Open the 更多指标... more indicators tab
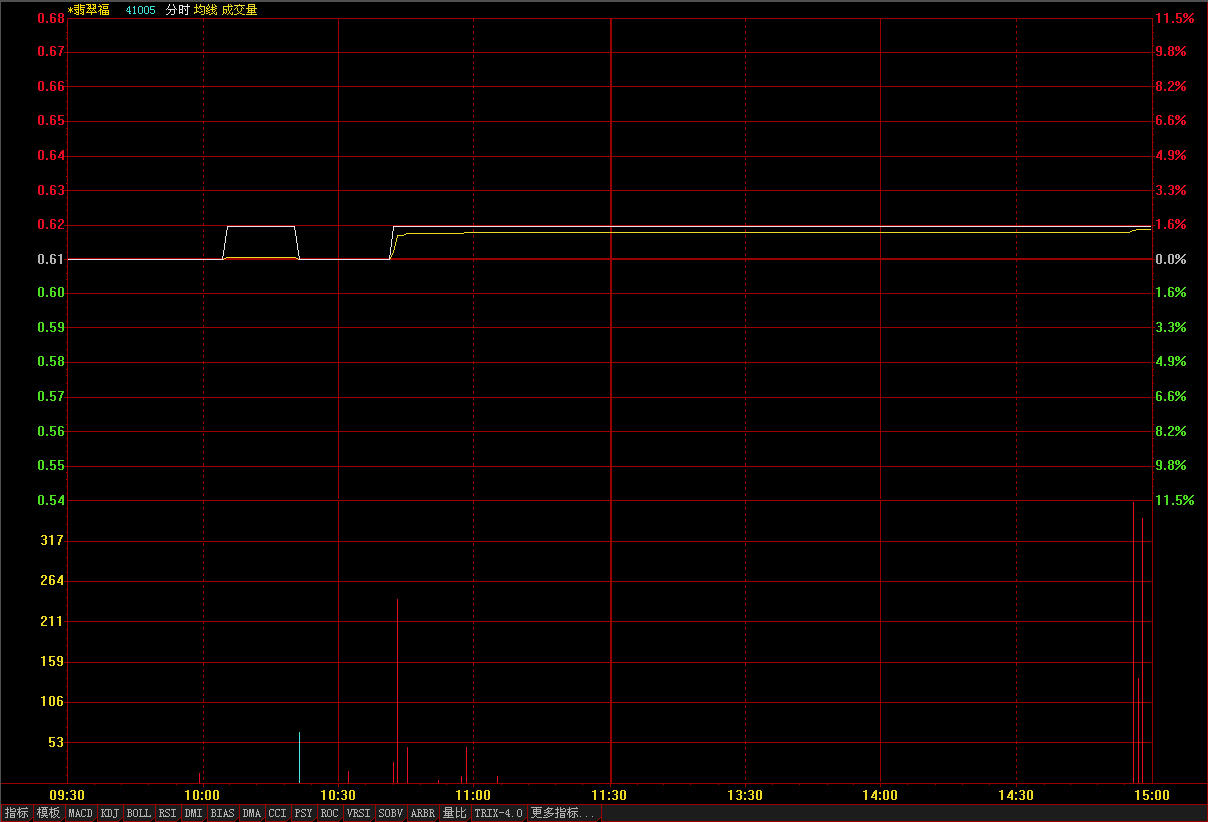The width and height of the screenshot is (1208, 822). click(562, 813)
